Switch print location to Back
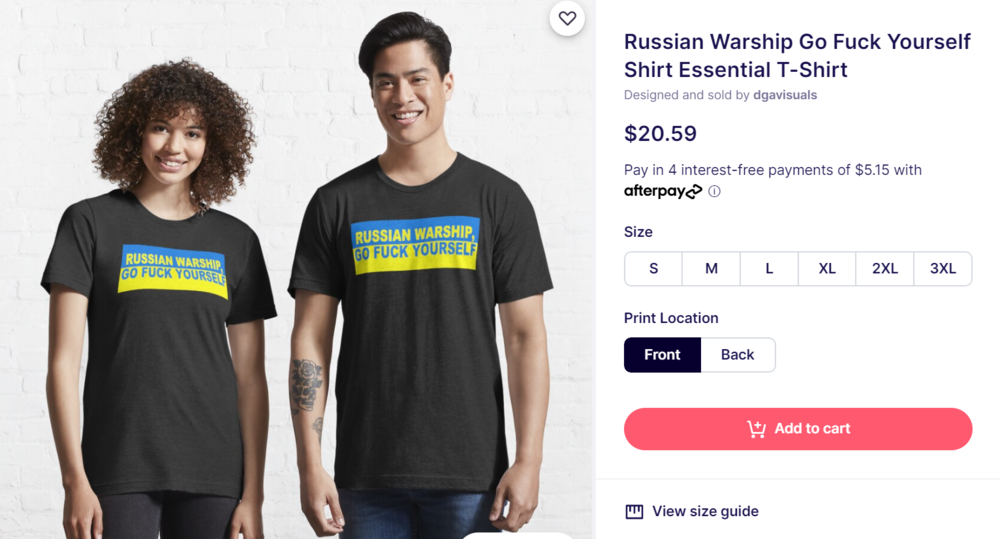The image size is (1000, 539). pos(738,355)
